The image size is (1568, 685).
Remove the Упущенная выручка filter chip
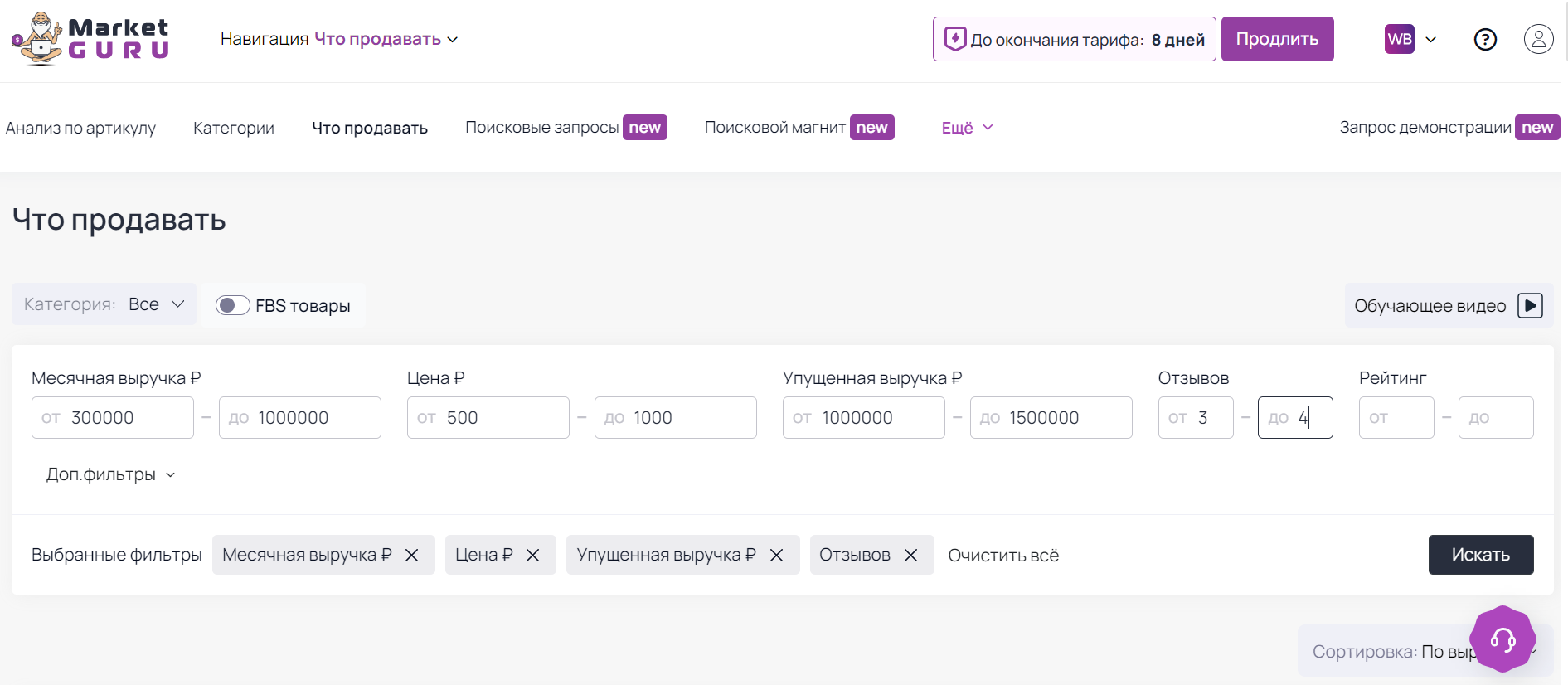(x=777, y=556)
